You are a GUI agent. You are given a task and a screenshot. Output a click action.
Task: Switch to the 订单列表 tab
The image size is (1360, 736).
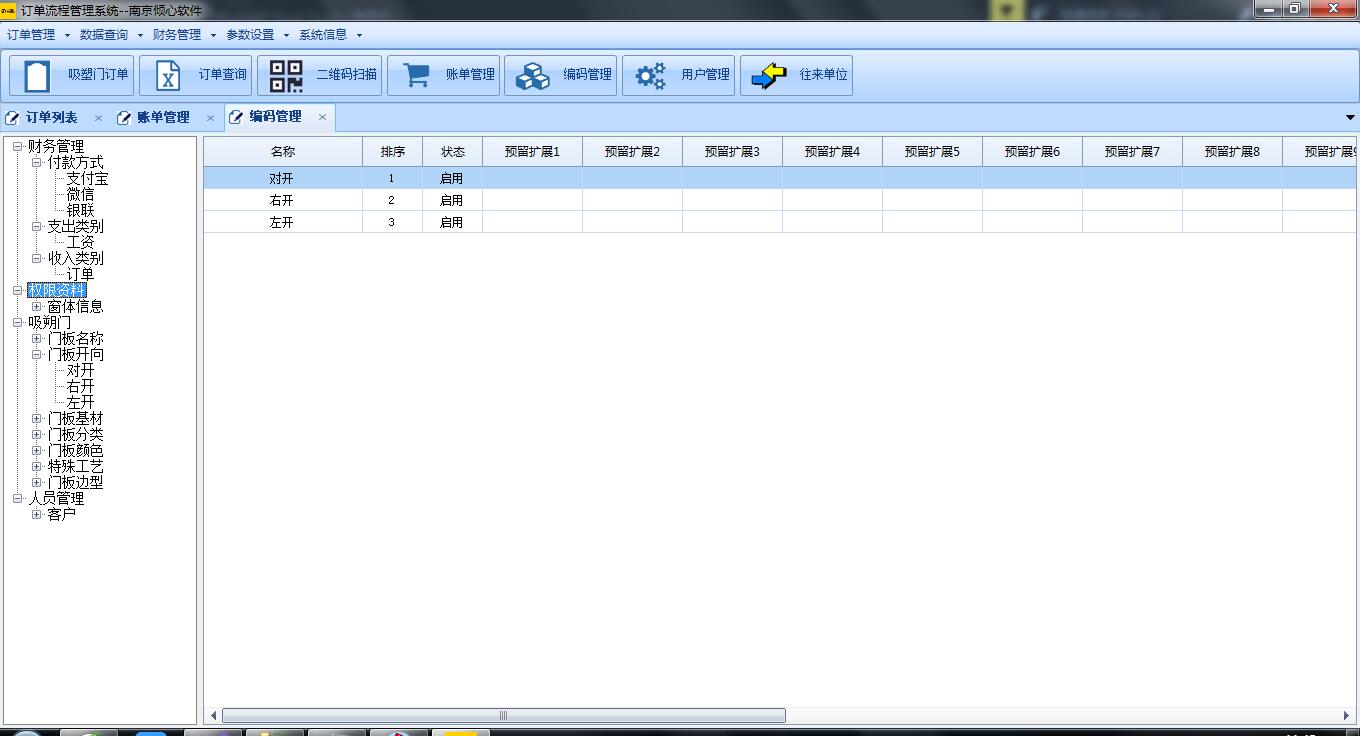[51, 117]
